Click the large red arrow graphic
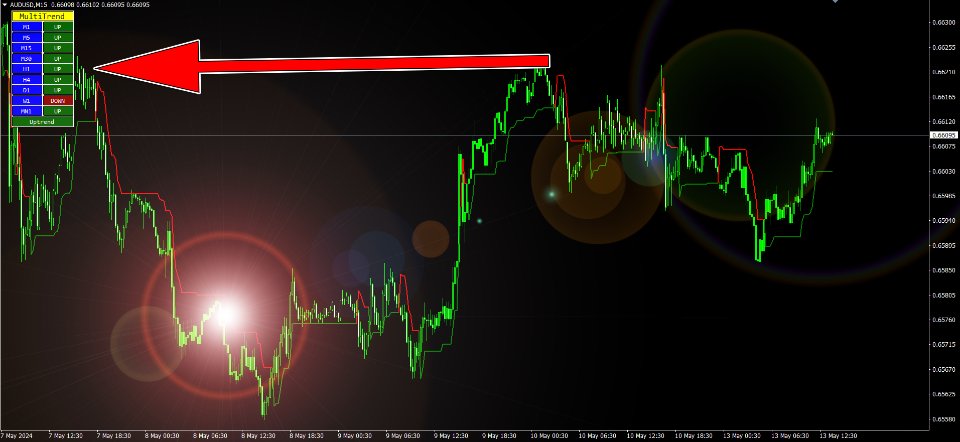Viewport: 960px width, 442px height. point(320,68)
